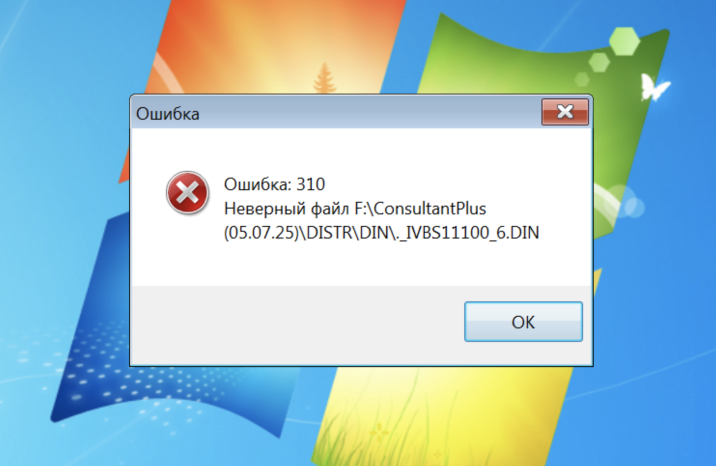Image resolution: width=716 pixels, height=466 pixels.
Task: Click the date text (05.07.25) in the path
Action: pos(261,233)
